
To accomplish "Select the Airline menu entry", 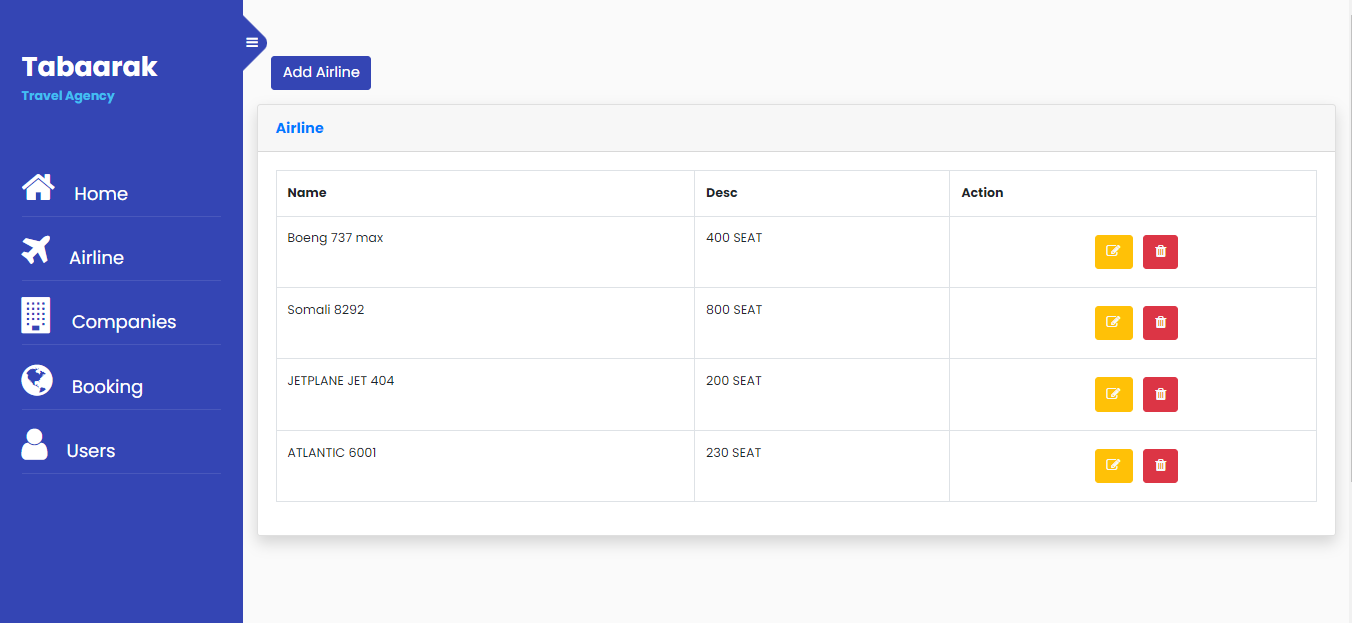I will (x=95, y=257).
